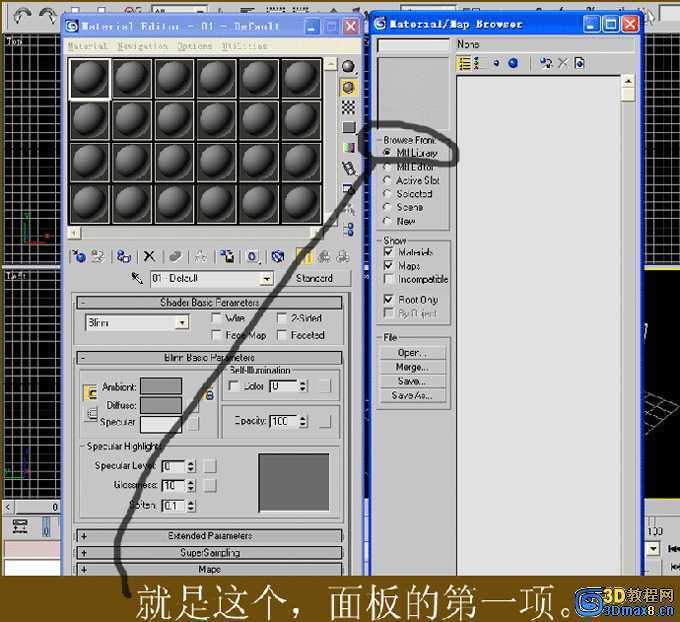Image resolution: width=680 pixels, height=622 pixels.
Task: Open Blinn shader type dropdown
Action: coord(182,323)
